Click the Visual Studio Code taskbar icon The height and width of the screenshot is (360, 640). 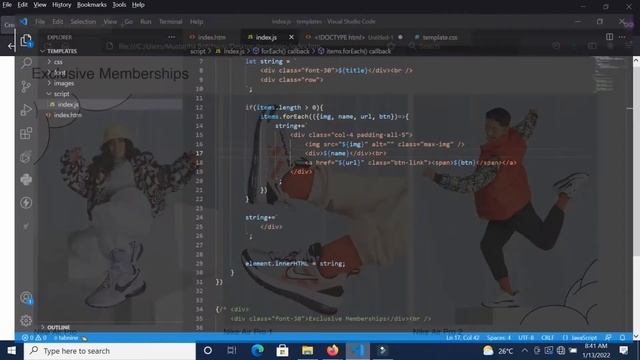click(358, 351)
